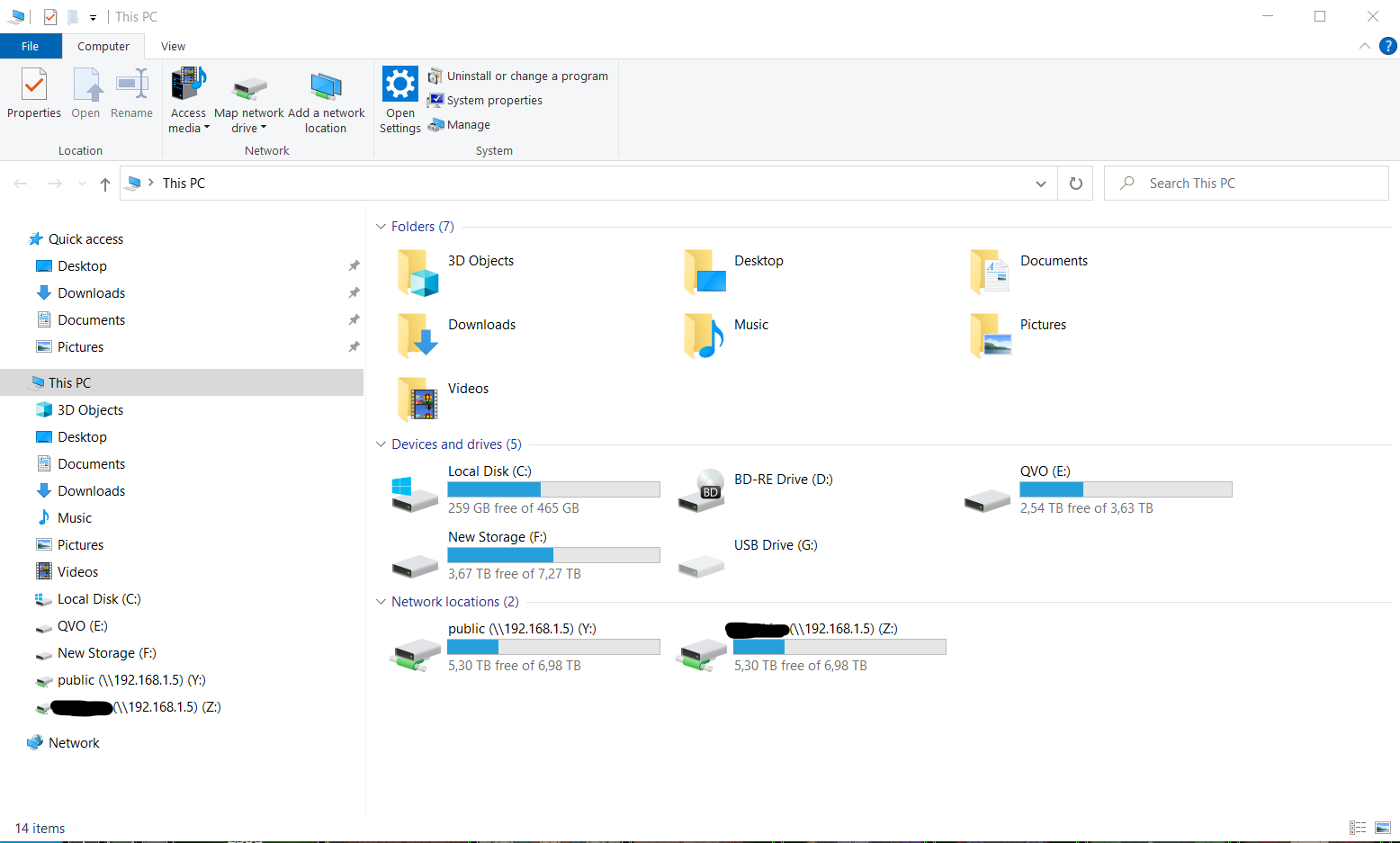Click New Storage (F:) usage bar
This screenshot has height=843, width=1400.
point(553,555)
